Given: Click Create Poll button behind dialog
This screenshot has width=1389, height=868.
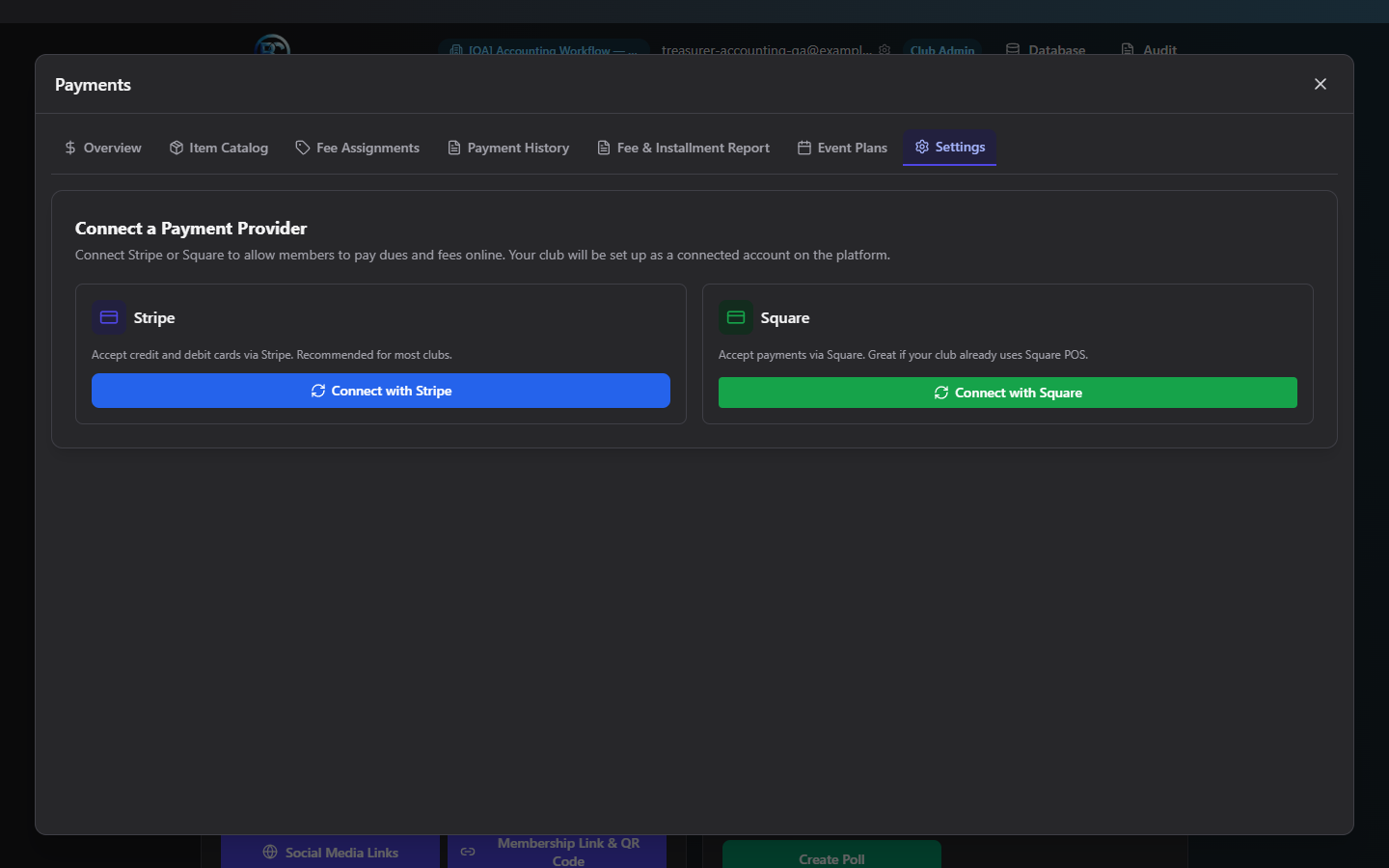Looking at the screenshot, I should coord(831,856).
